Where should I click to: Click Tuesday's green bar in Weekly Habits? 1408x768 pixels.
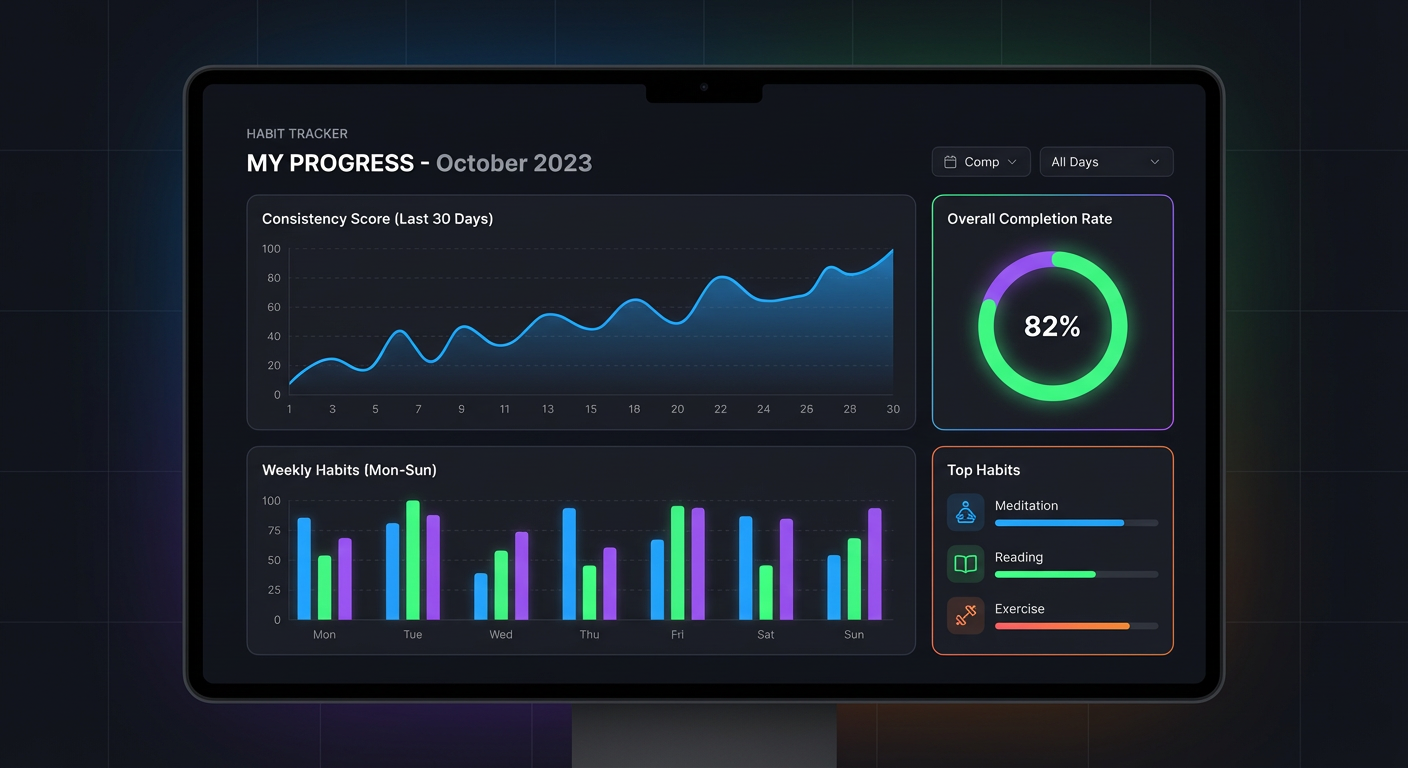click(x=412, y=560)
